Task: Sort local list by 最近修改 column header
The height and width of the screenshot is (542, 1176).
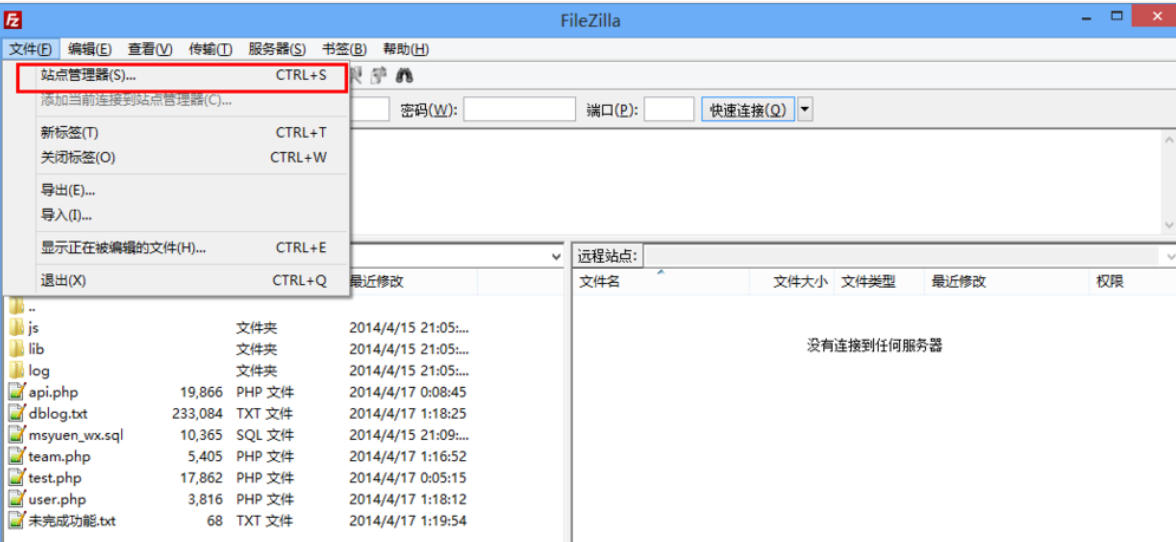Action: click(x=411, y=282)
